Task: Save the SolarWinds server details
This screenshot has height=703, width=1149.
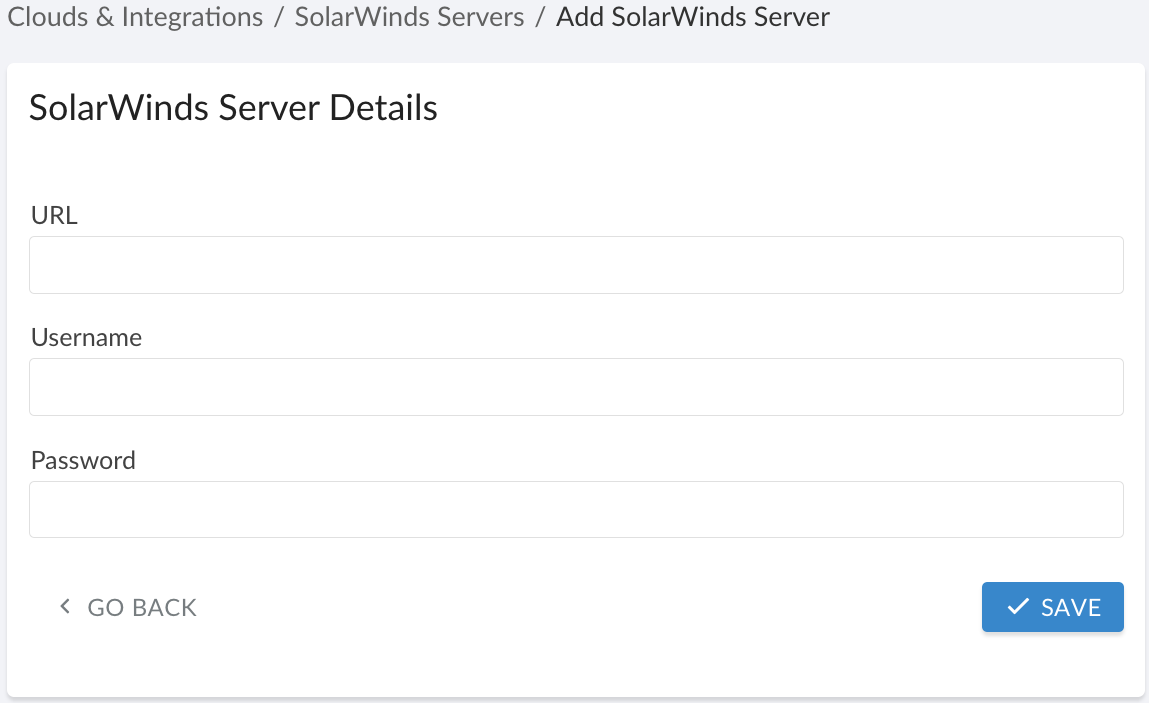Action: click(x=1052, y=606)
